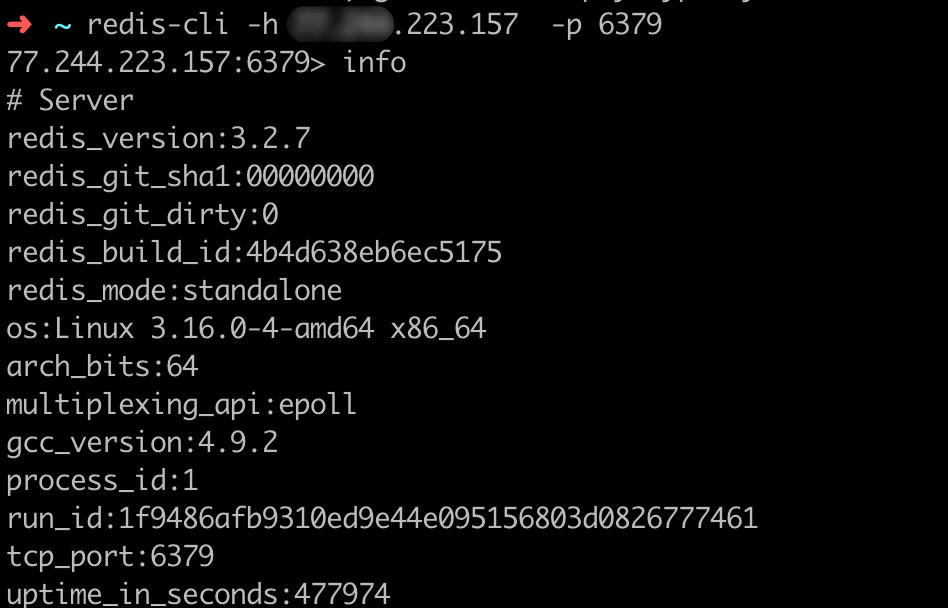This screenshot has height=608, width=948.
Task: Click the arch_bits:64 line
Action: (x=102, y=367)
